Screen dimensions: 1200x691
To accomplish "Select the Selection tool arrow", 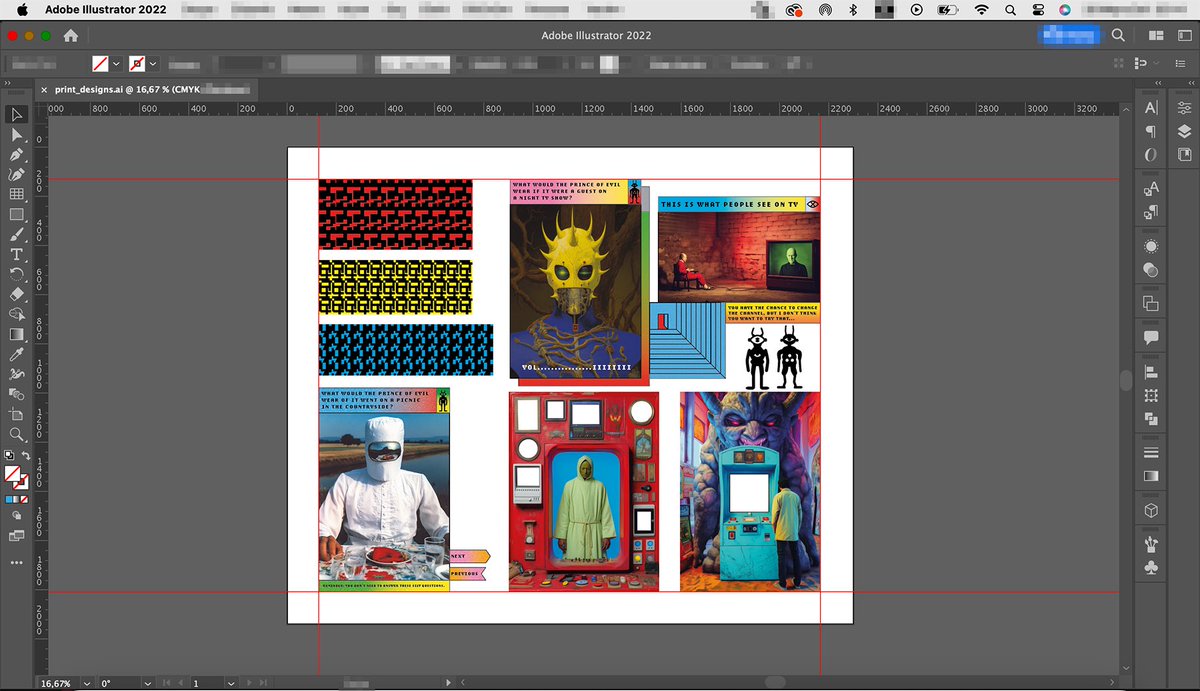I will pos(16,114).
